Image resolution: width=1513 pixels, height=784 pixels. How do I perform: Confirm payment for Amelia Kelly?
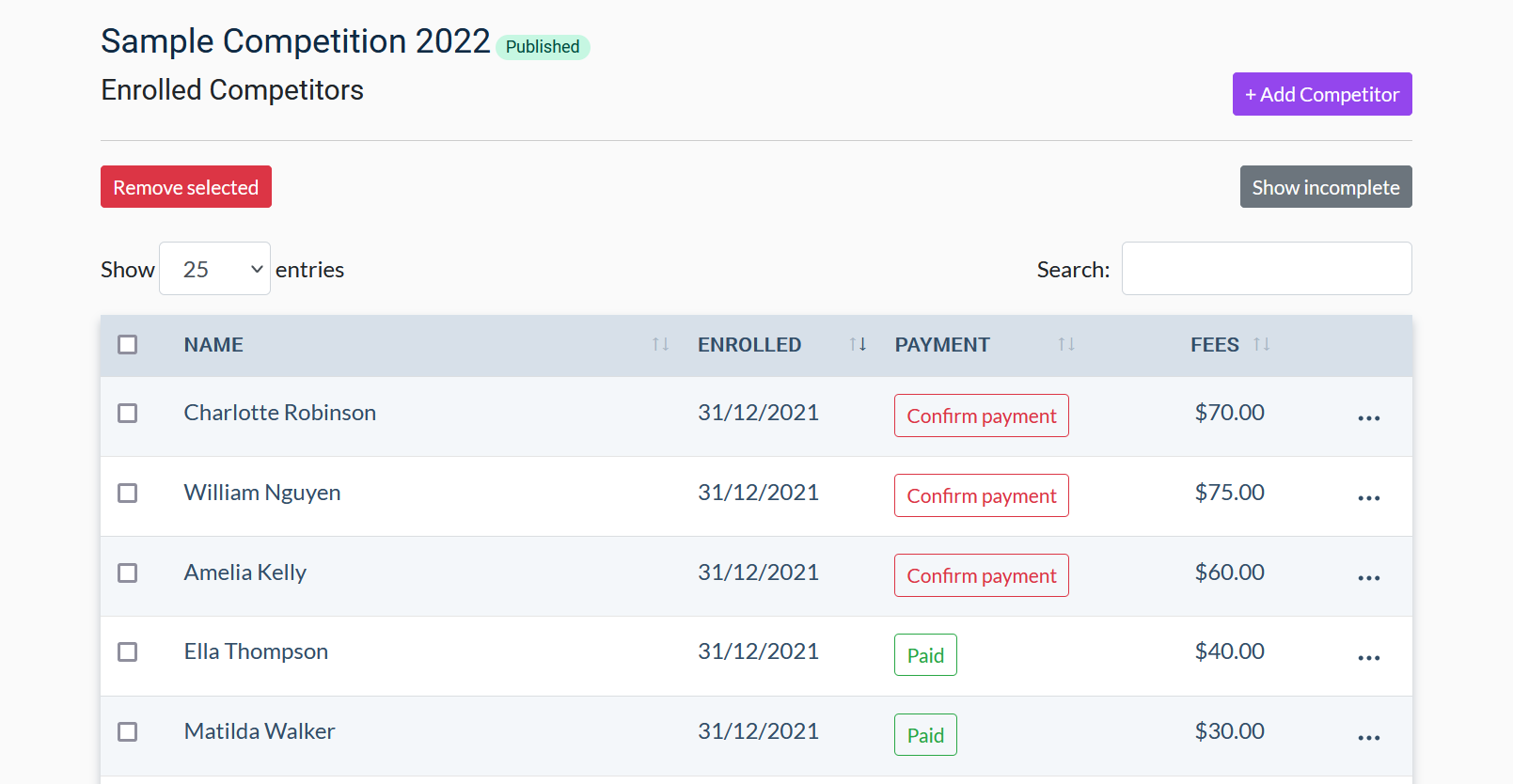pyautogui.click(x=981, y=575)
